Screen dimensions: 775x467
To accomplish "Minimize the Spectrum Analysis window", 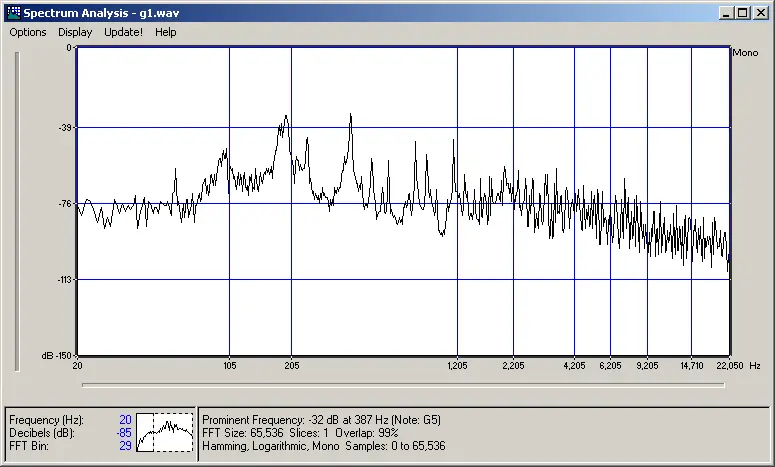I will (x=726, y=13).
